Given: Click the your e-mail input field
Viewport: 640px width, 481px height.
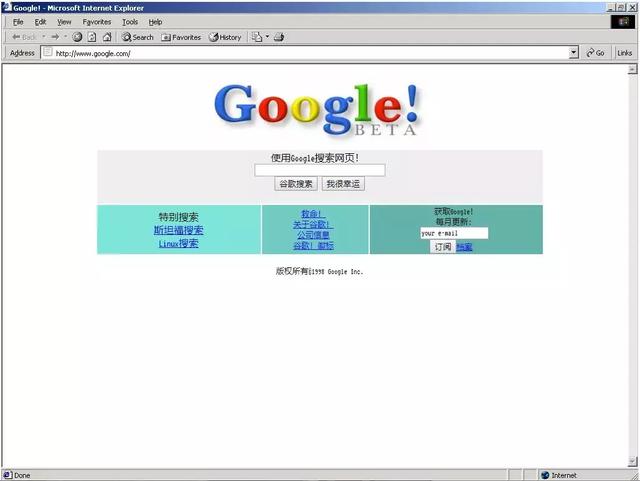Looking at the screenshot, I should 454,233.
